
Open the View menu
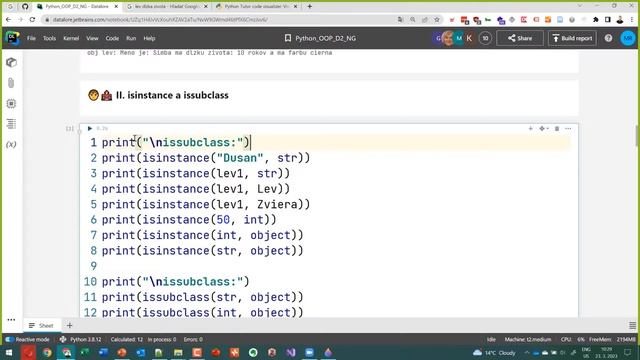tap(92, 38)
